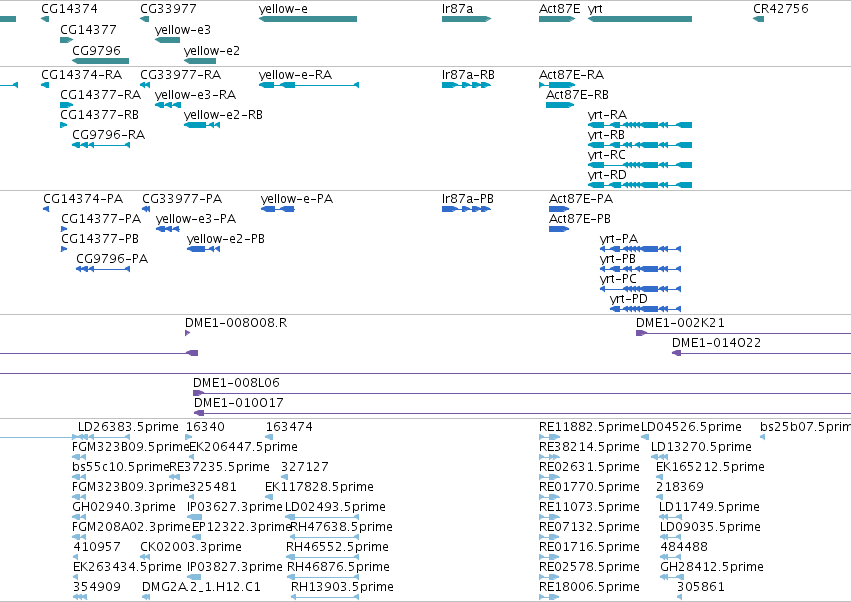851x602 pixels.
Task: Open the LD13270.5prime EST label
Action: click(x=701, y=447)
